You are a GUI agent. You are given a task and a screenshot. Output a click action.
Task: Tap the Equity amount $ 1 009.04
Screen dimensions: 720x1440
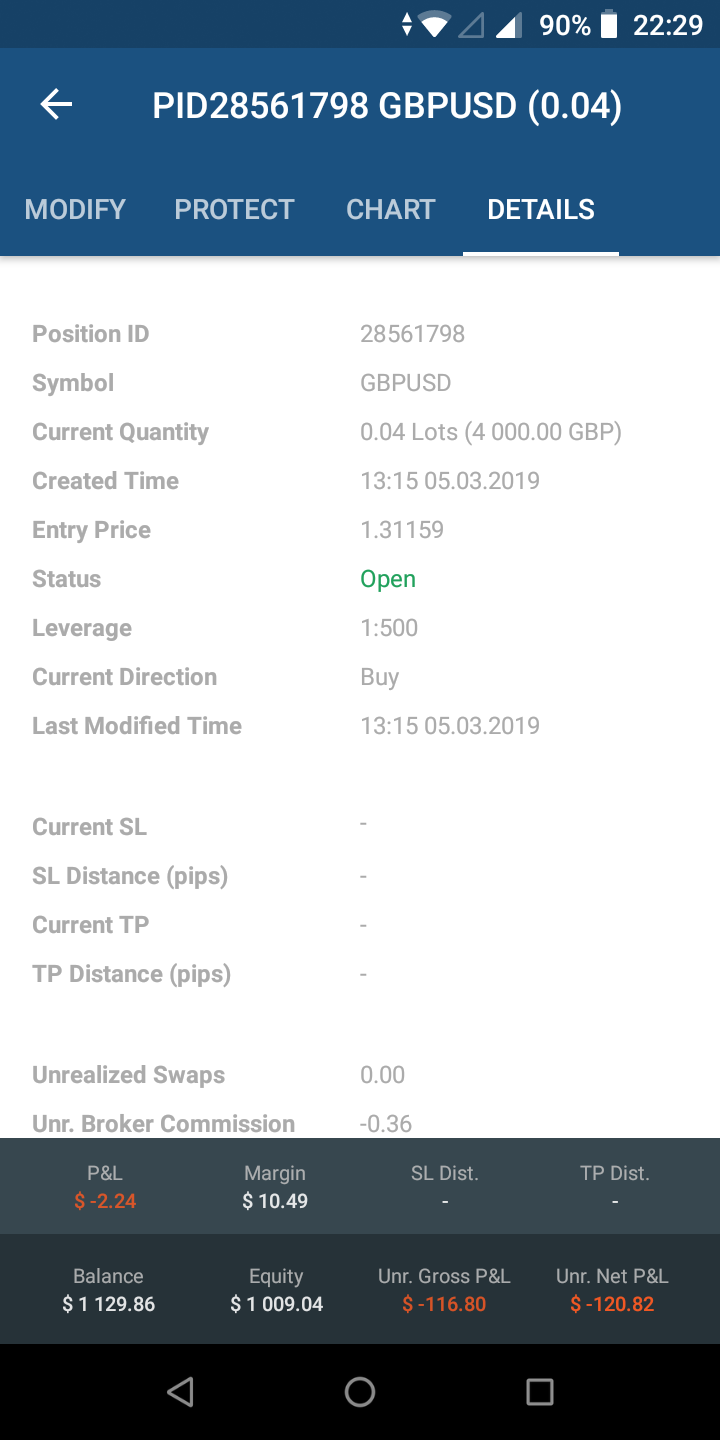(x=276, y=1304)
